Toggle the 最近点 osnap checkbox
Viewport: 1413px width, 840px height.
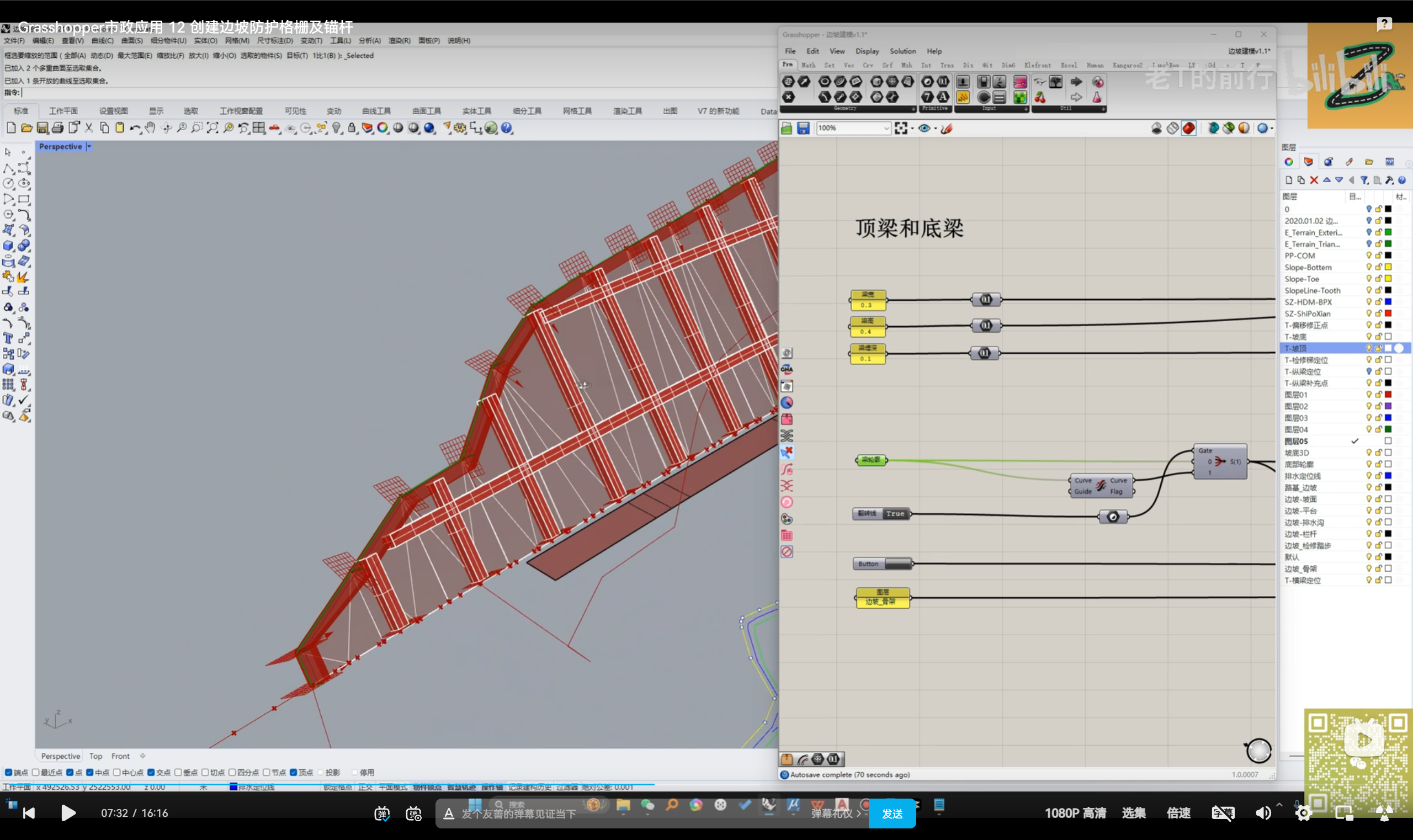36,772
